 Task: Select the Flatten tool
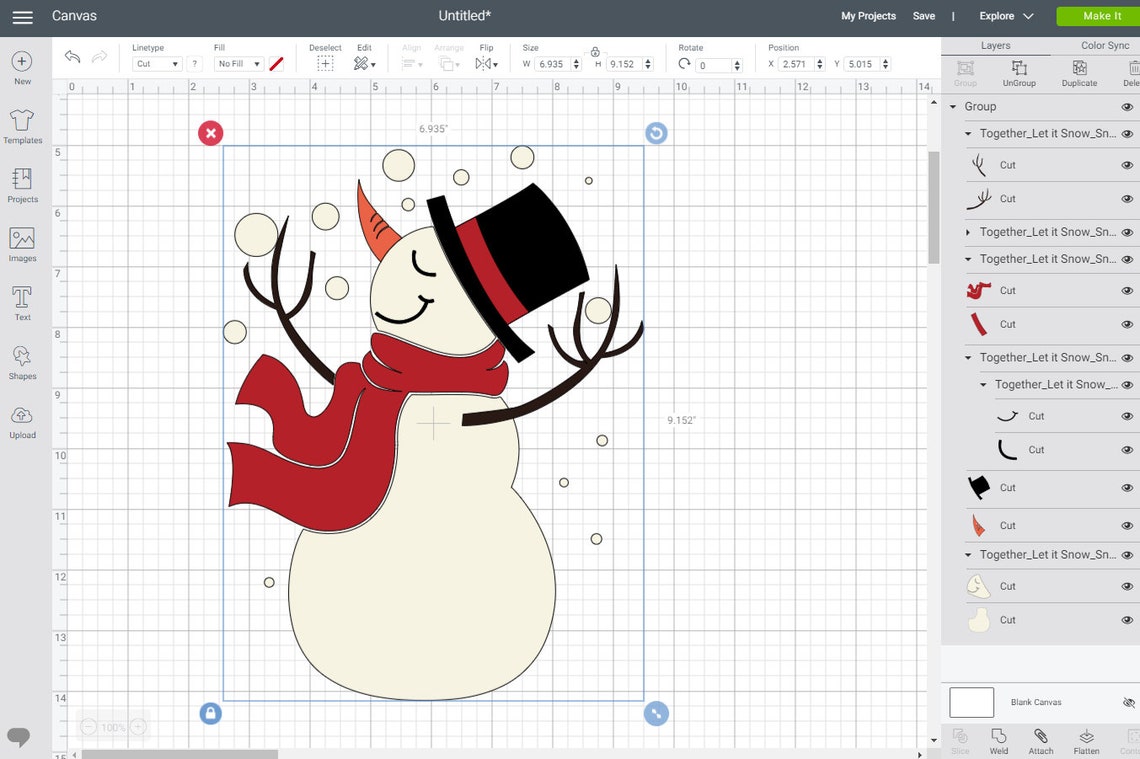[x=1085, y=742]
